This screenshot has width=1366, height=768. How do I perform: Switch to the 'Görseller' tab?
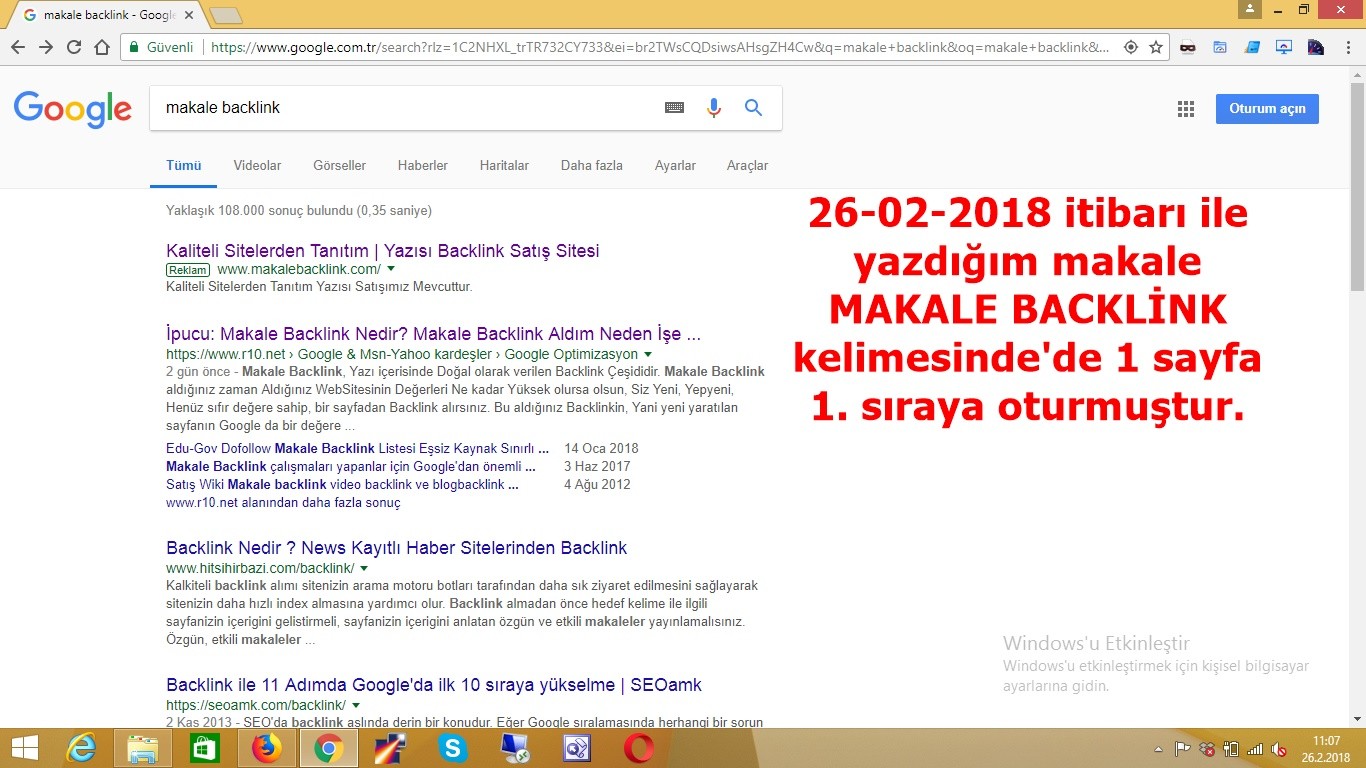(339, 166)
